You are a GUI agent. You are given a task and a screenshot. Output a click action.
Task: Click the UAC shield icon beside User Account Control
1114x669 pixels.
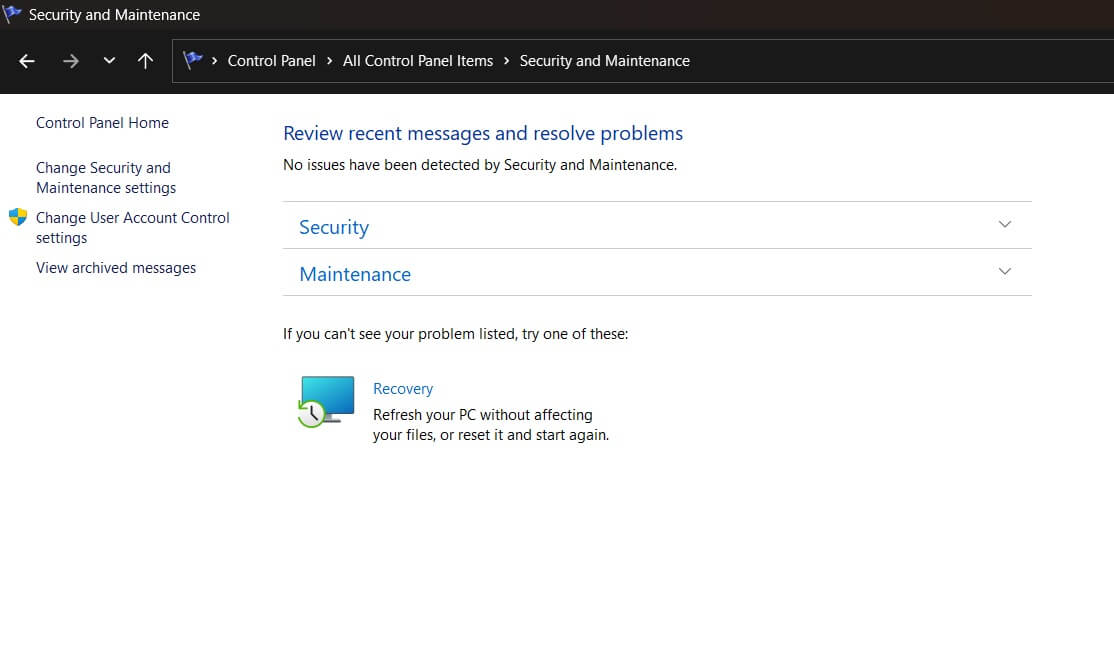click(x=18, y=216)
